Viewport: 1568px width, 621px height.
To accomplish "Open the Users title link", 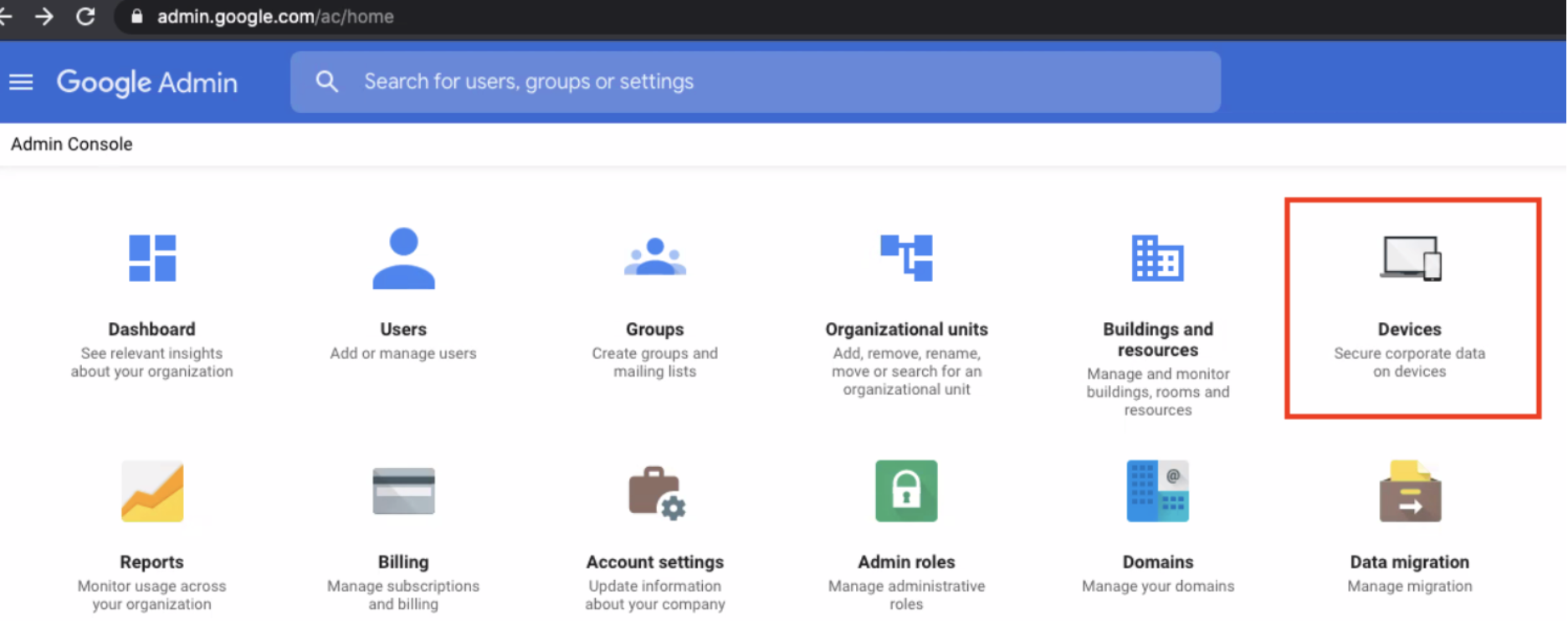I will [x=403, y=329].
